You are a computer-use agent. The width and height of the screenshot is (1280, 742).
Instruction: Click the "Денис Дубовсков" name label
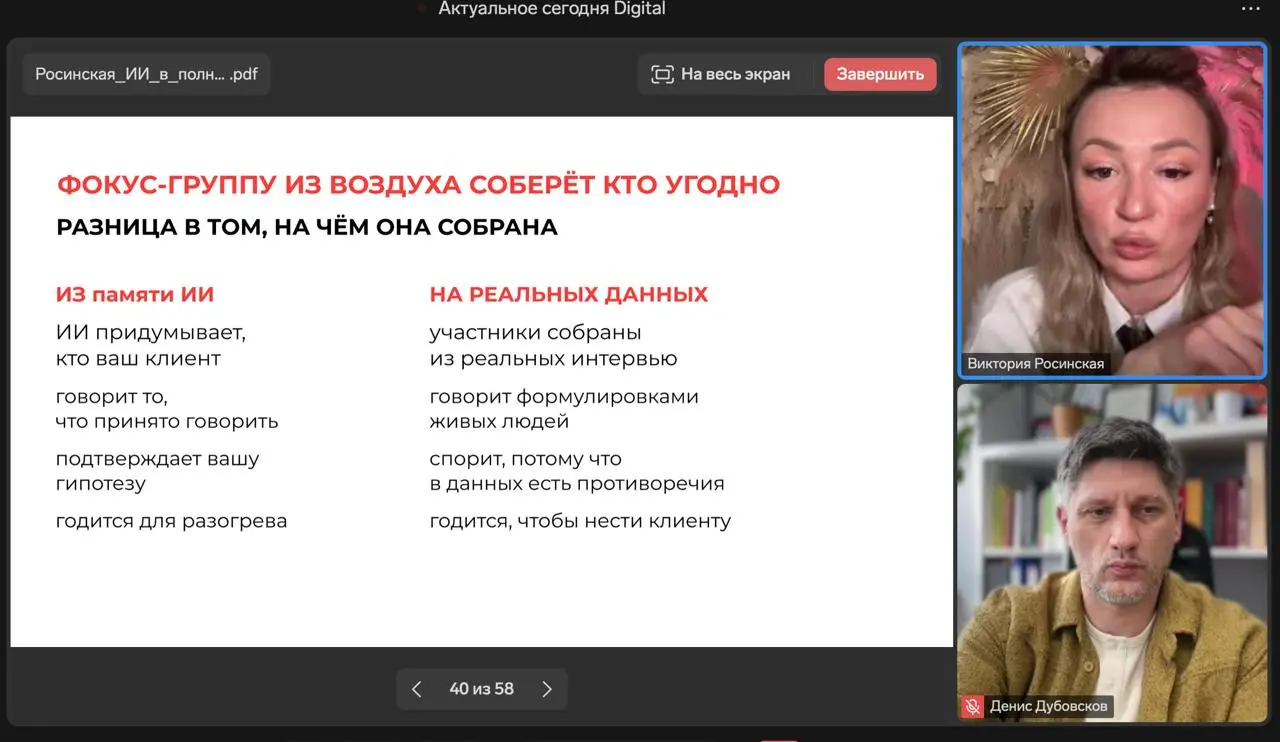(1049, 706)
